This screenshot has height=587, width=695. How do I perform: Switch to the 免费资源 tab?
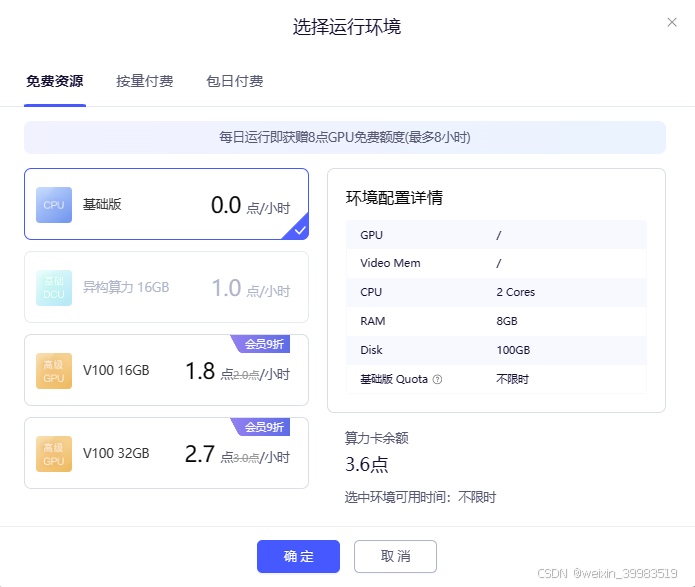coord(55,81)
